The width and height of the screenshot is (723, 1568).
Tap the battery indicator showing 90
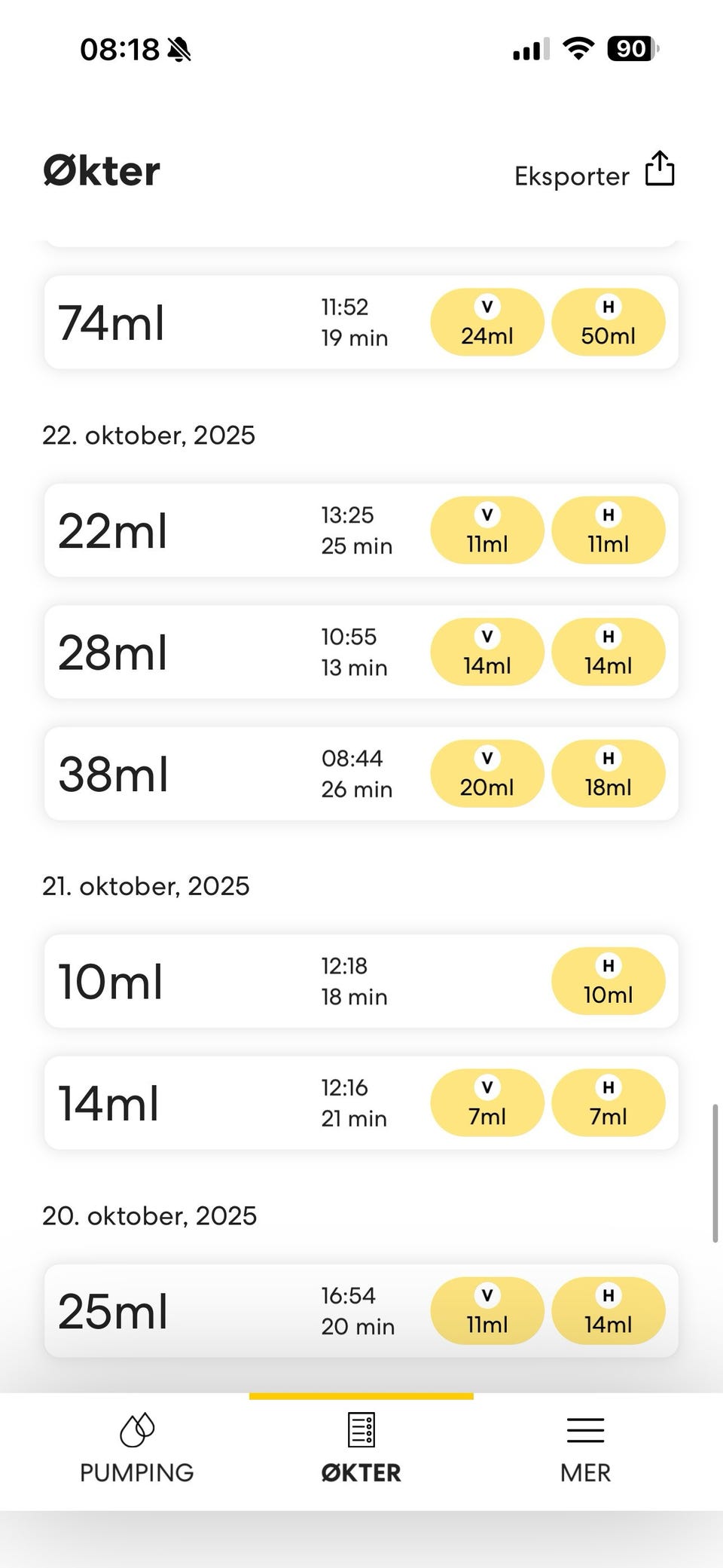[633, 49]
